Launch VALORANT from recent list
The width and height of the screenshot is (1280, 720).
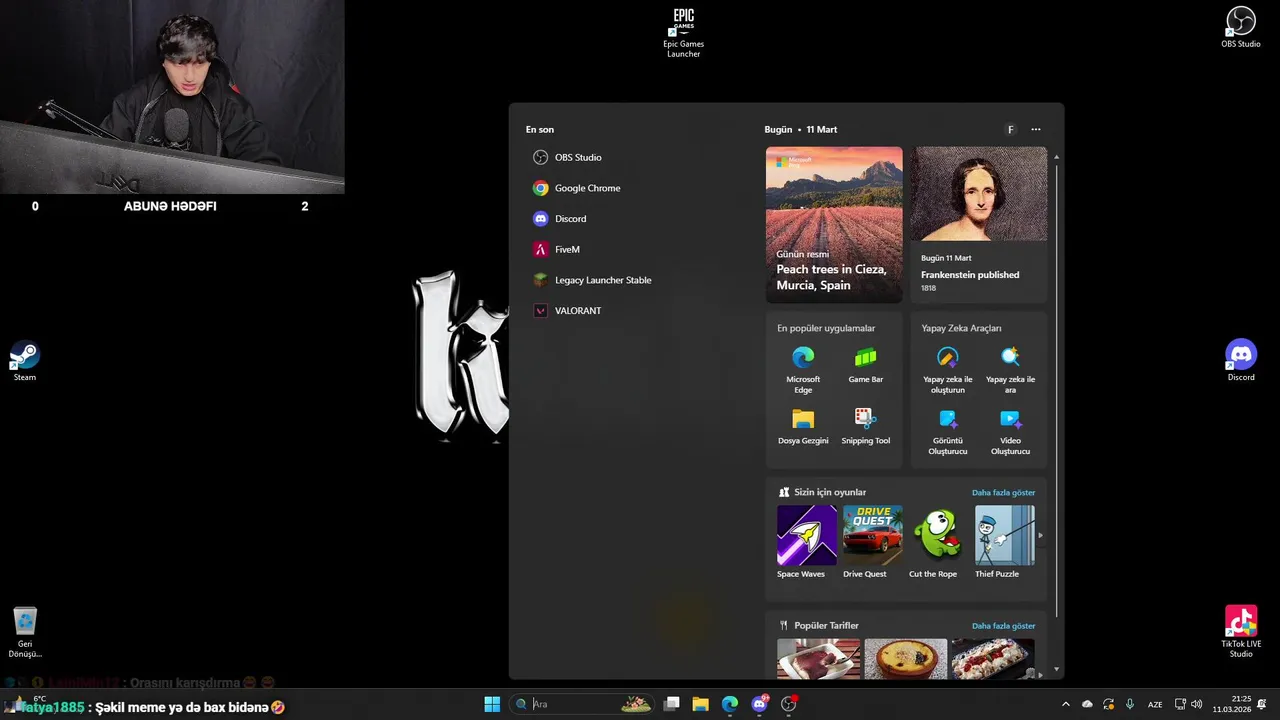pyautogui.click(x=567, y=311)
